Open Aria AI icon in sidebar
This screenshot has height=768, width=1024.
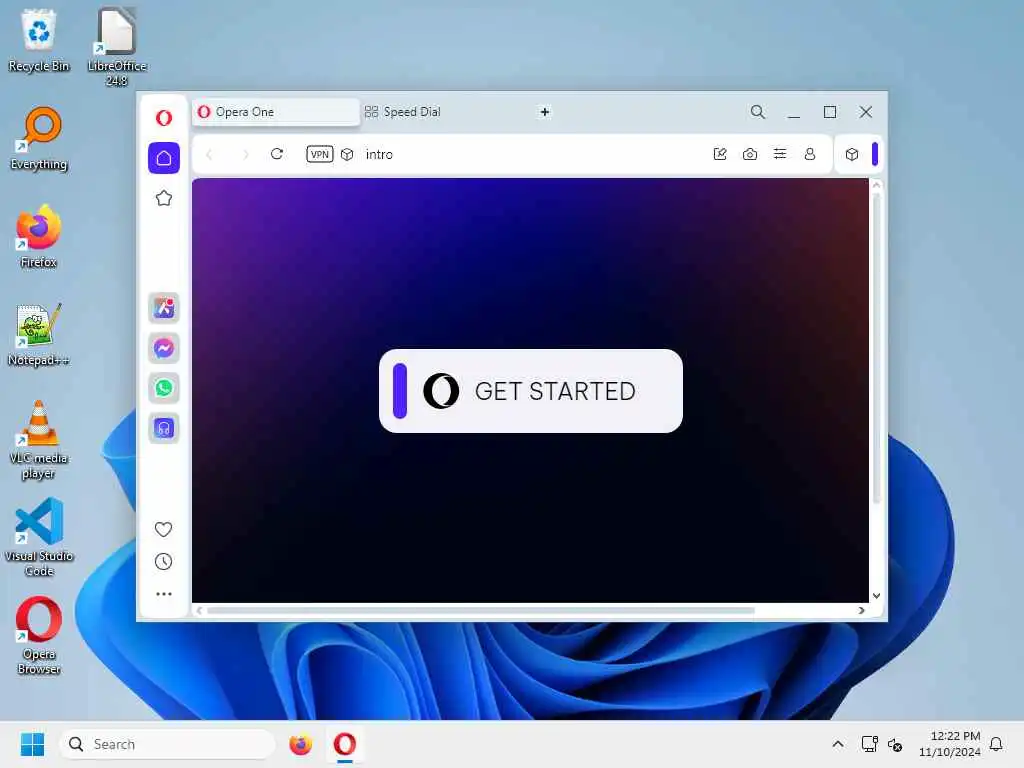pyautogui.click(x=164, y=308)
